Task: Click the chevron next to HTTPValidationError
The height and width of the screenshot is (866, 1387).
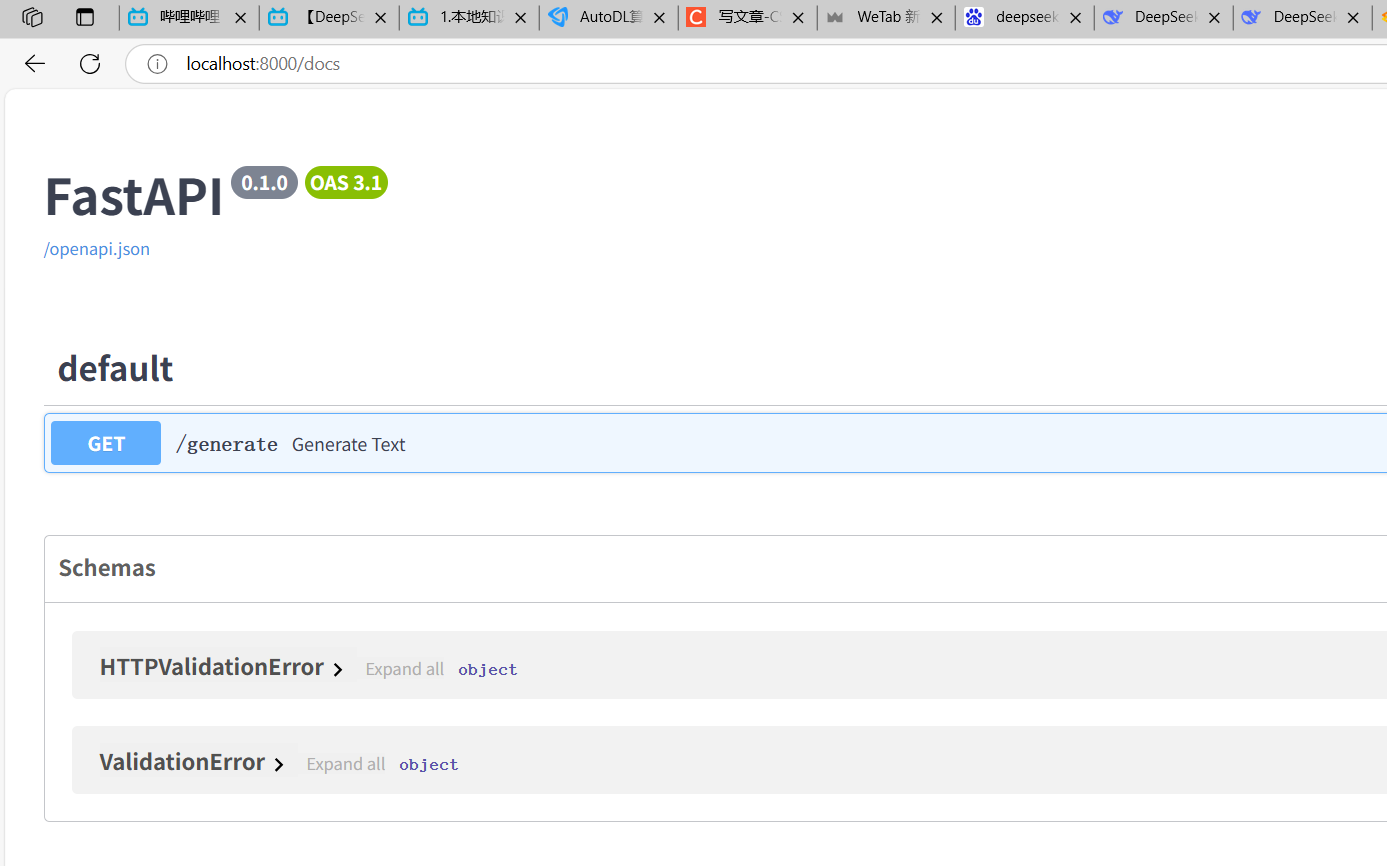Action: 338,669
